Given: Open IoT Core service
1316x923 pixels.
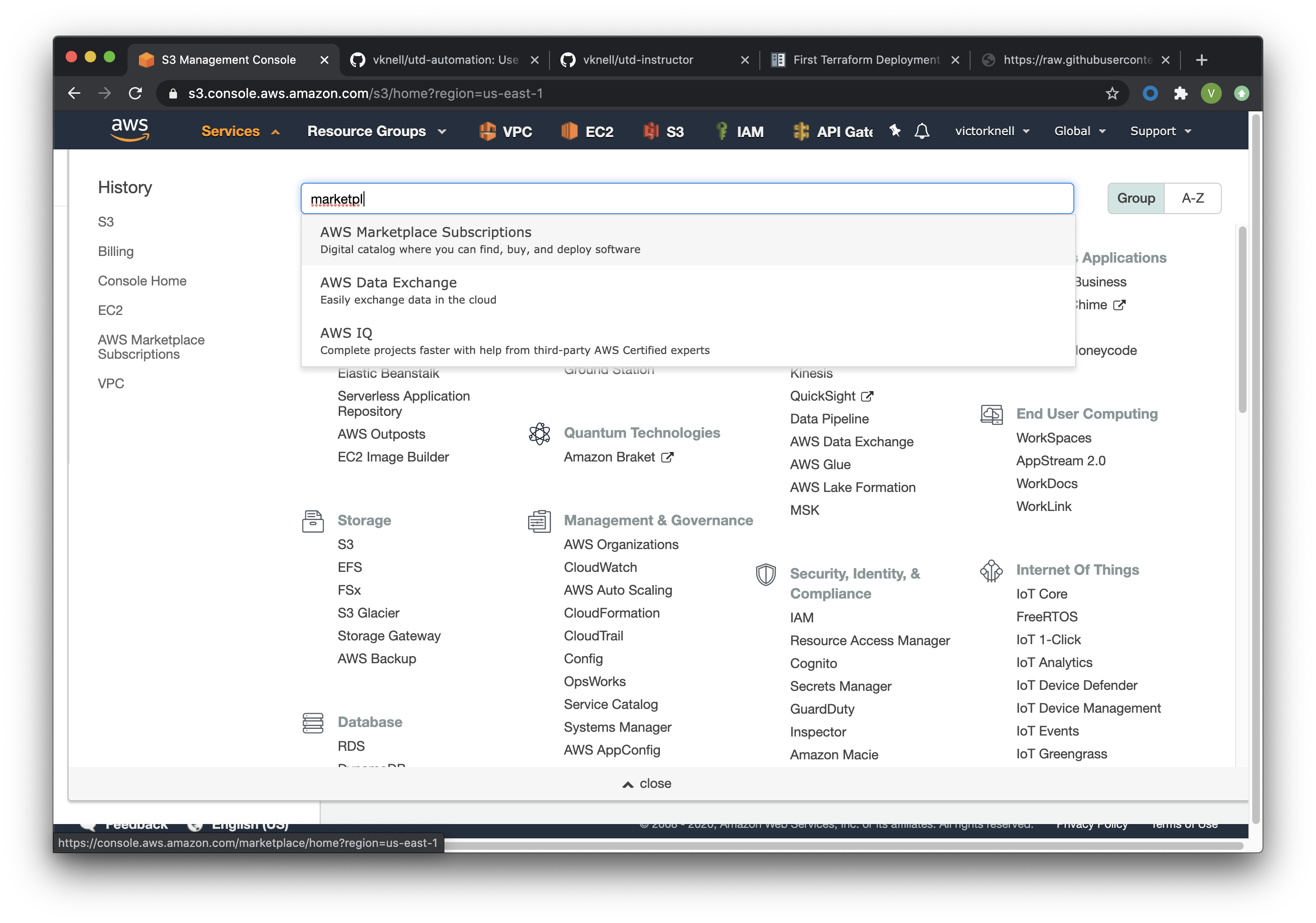Looking at the screenshot, I should (x=1041, y=594).
